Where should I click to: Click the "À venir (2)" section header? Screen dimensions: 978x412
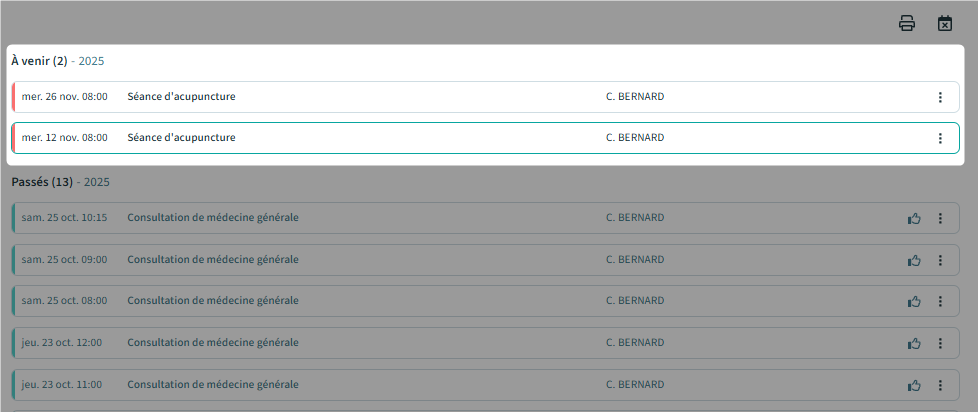pos(40,61)
